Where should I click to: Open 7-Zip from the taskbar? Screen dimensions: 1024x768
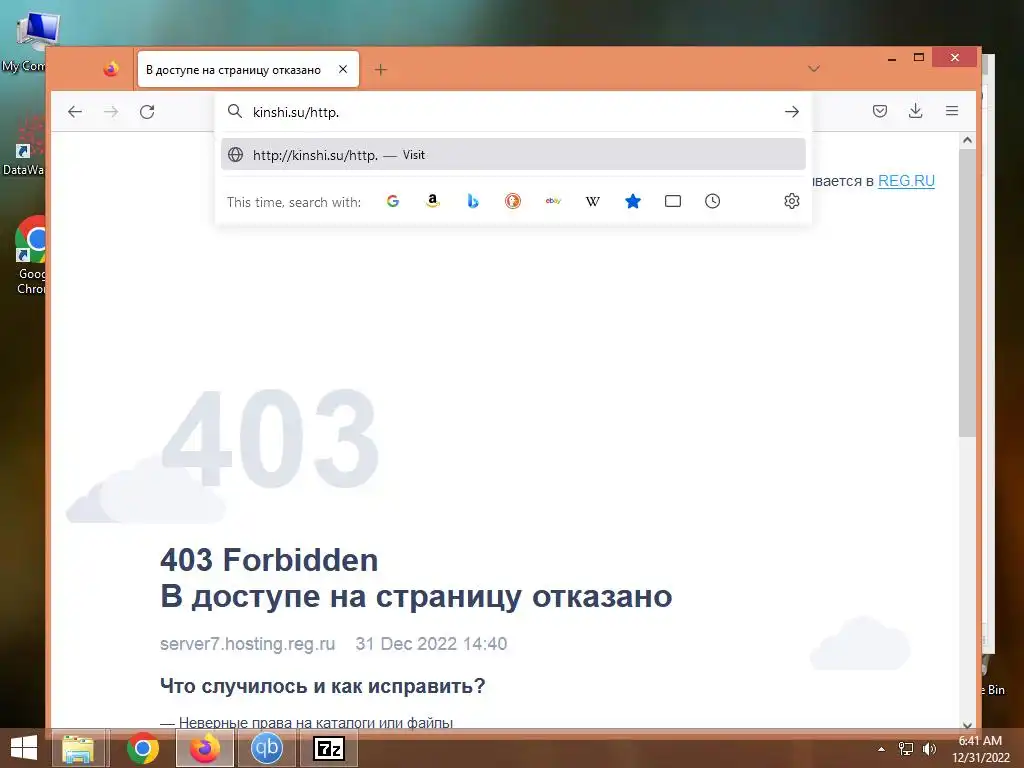pyautogui.click(x=328, y=748)
